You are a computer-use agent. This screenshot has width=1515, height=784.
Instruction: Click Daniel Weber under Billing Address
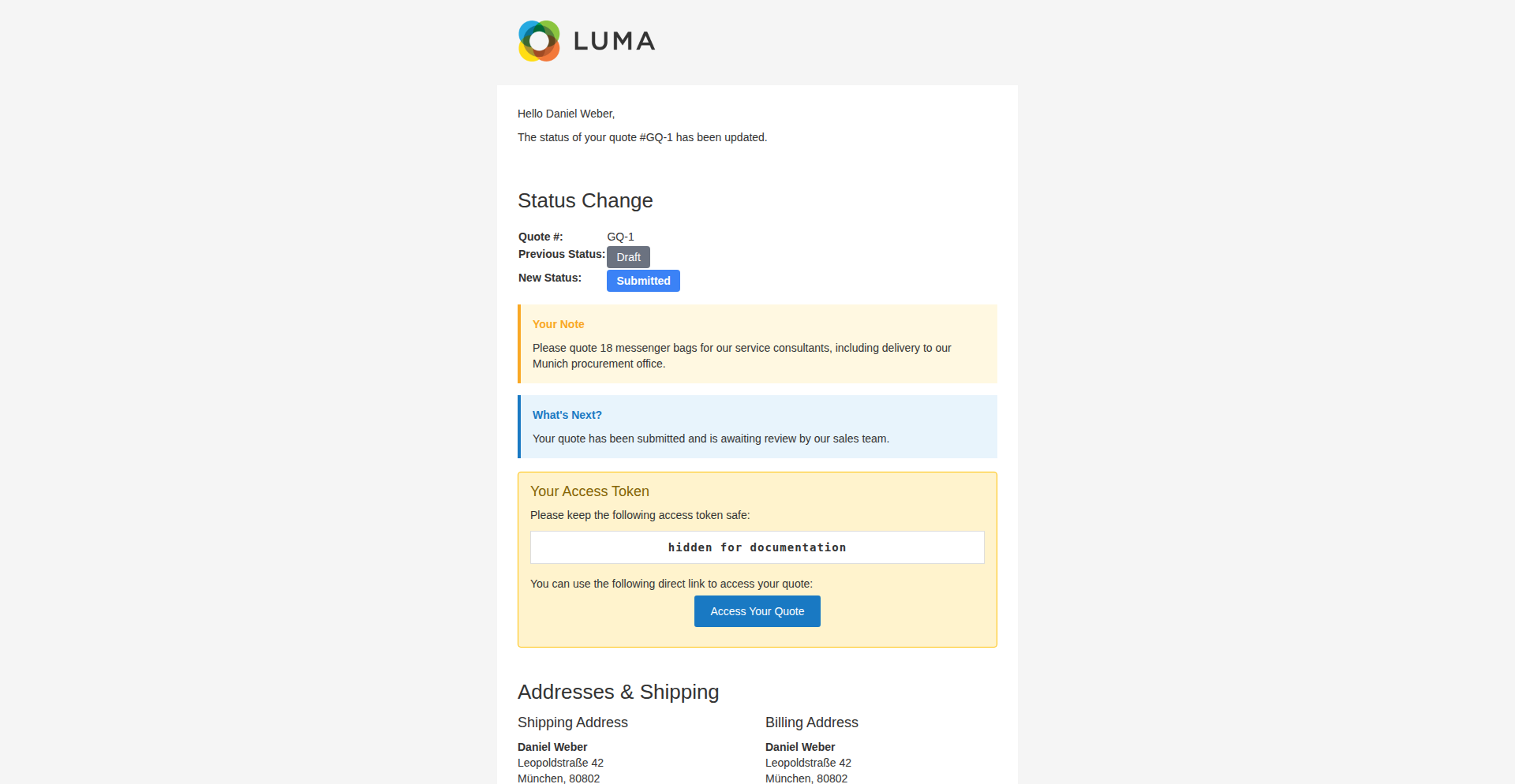click(x=800, y=747)
